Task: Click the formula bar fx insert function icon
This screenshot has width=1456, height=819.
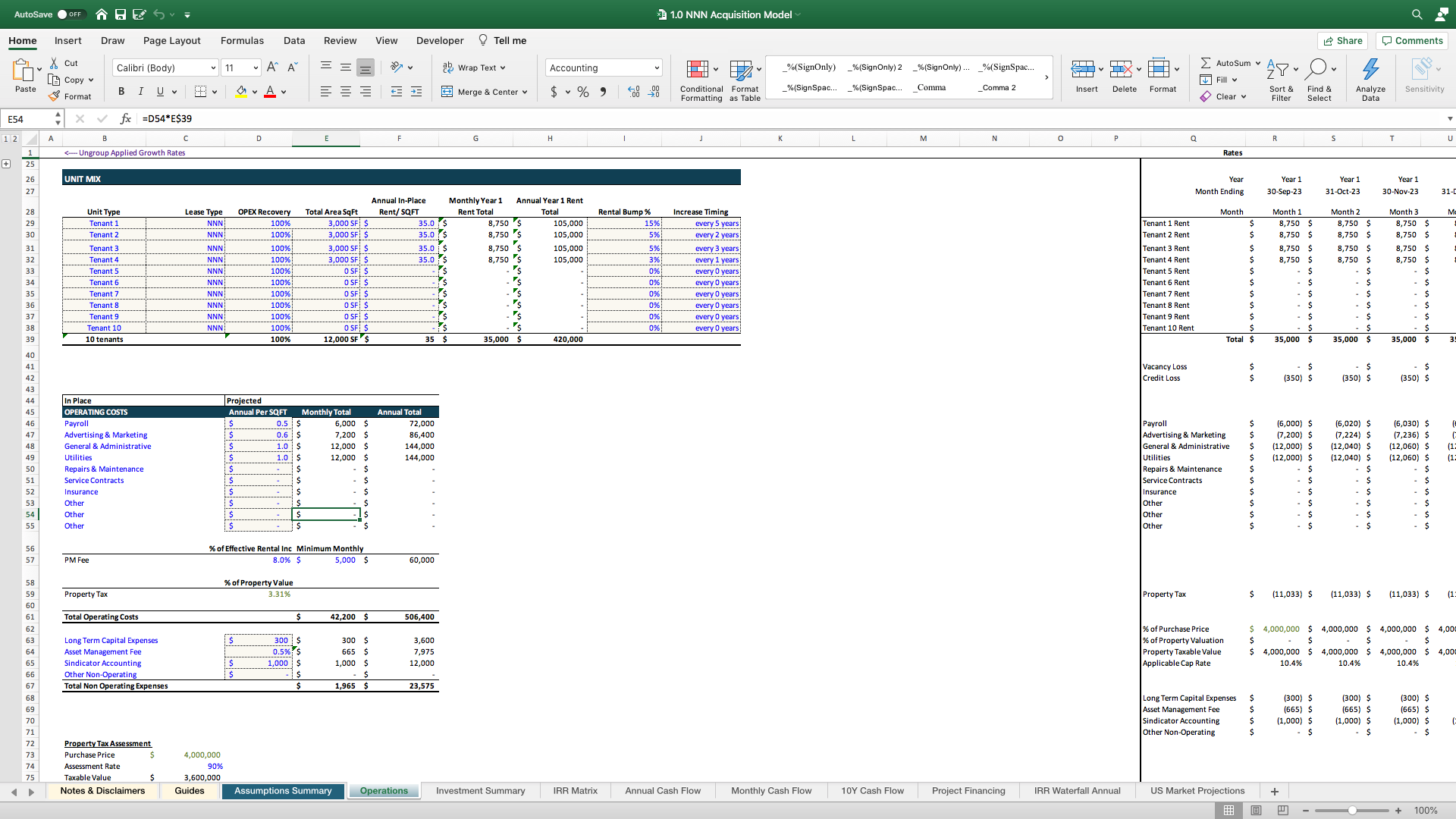Action: 126,119
